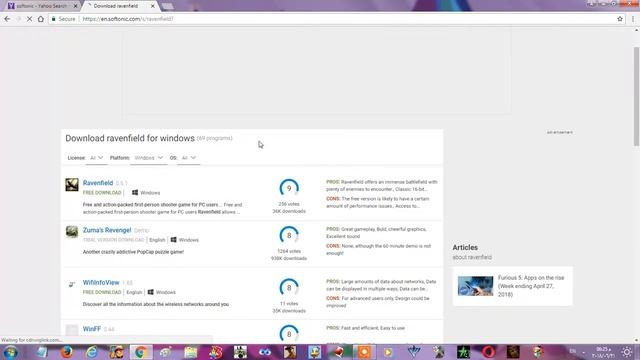Open the blue eyes app in taskbar
Screen dimensions: 640x360
click(x=264, y=352)
